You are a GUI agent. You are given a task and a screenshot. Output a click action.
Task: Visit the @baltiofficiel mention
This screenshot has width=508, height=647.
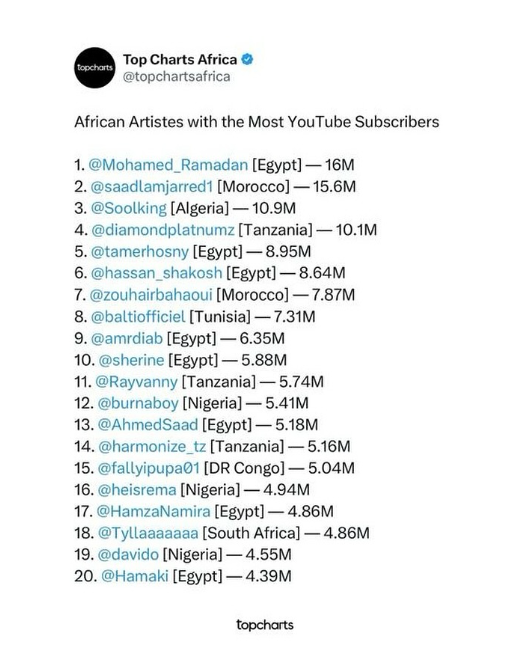click(x=137, y=317)
